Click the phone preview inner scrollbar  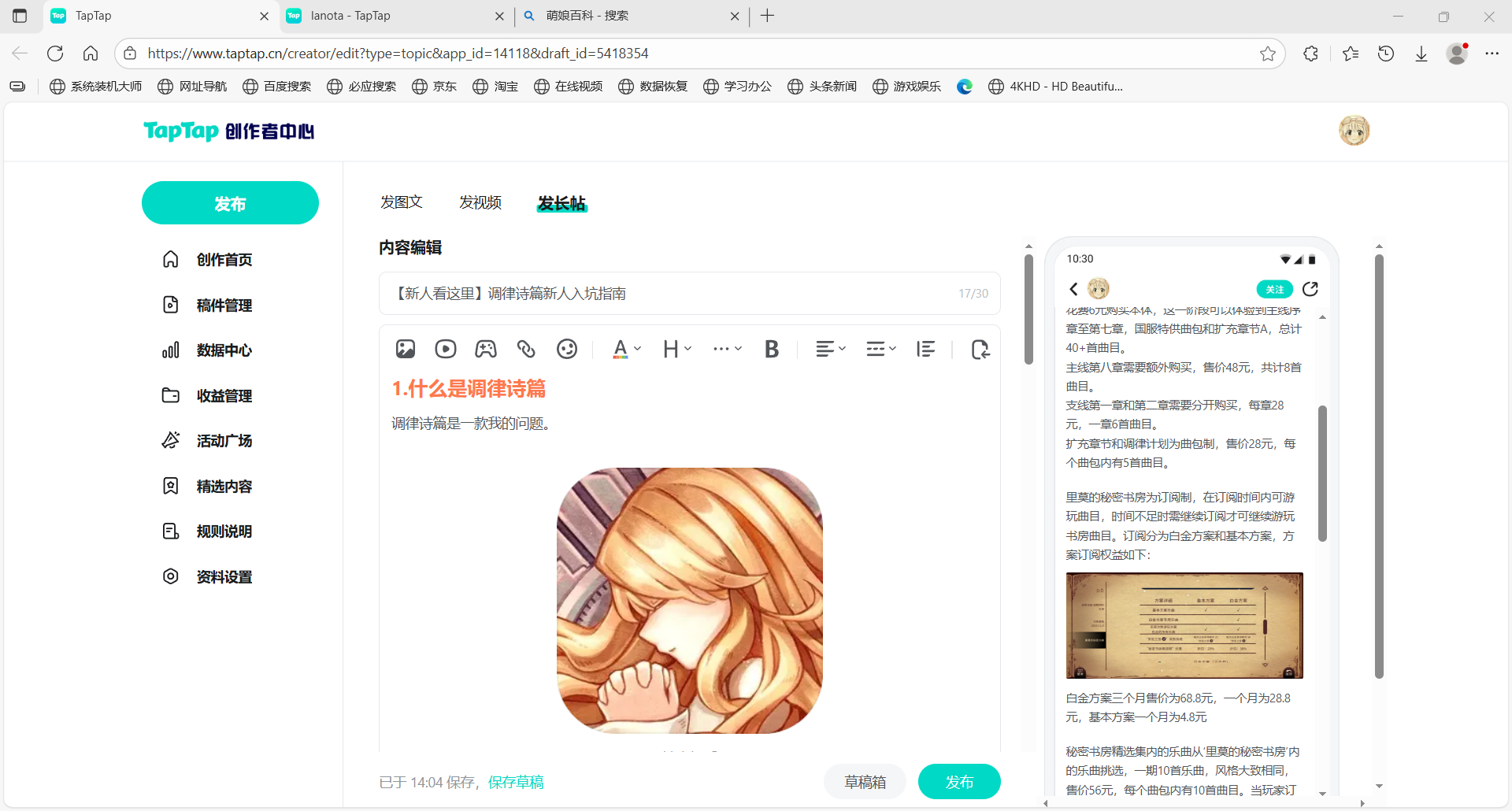1322,473
